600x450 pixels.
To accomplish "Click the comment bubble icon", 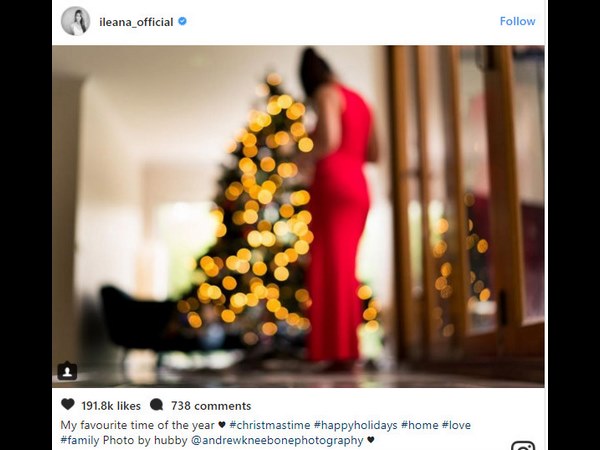I will pyautogui.click(x=157, y=404).
